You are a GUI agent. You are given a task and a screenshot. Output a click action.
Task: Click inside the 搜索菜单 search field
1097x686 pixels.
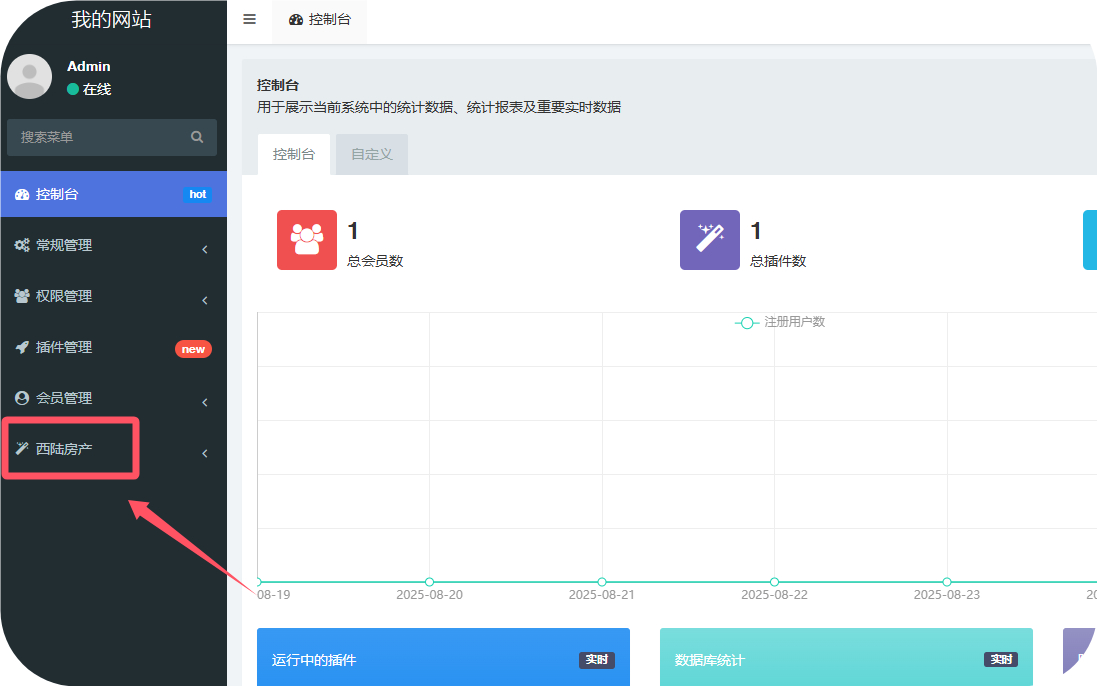(x=100, y=137)
